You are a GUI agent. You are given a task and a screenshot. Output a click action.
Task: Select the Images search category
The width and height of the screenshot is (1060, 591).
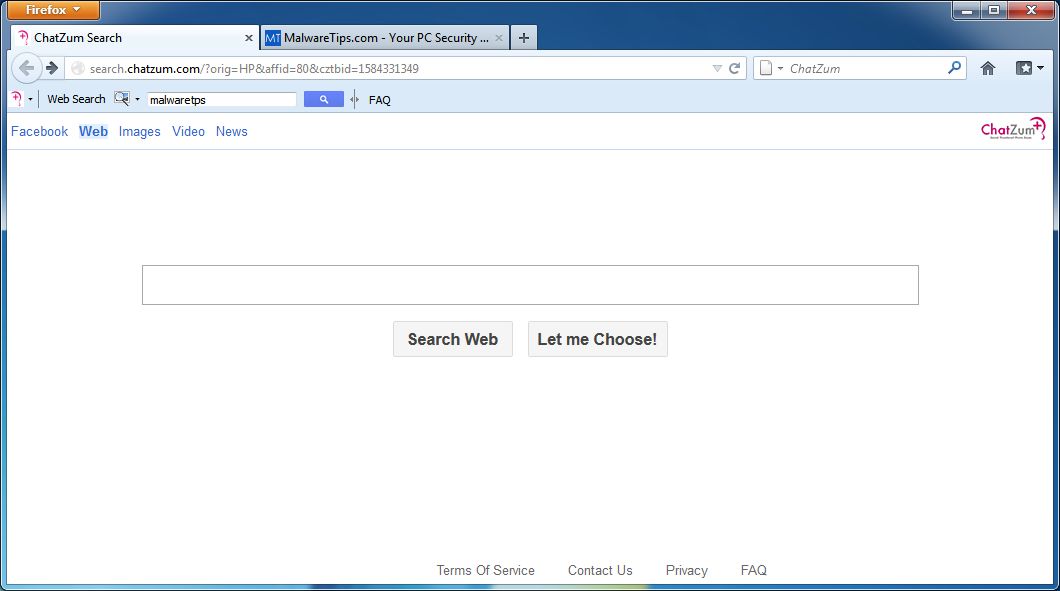coord(140,131)
